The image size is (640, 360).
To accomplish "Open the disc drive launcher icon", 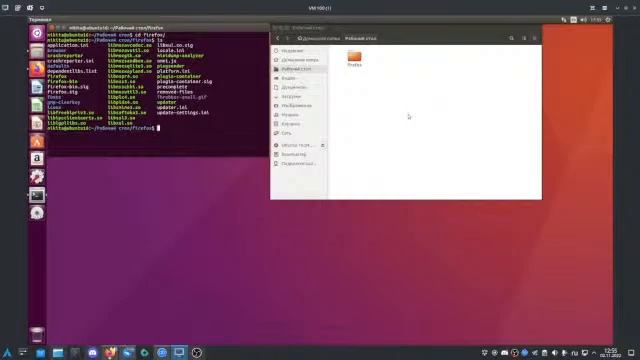I will pos(37,213).
